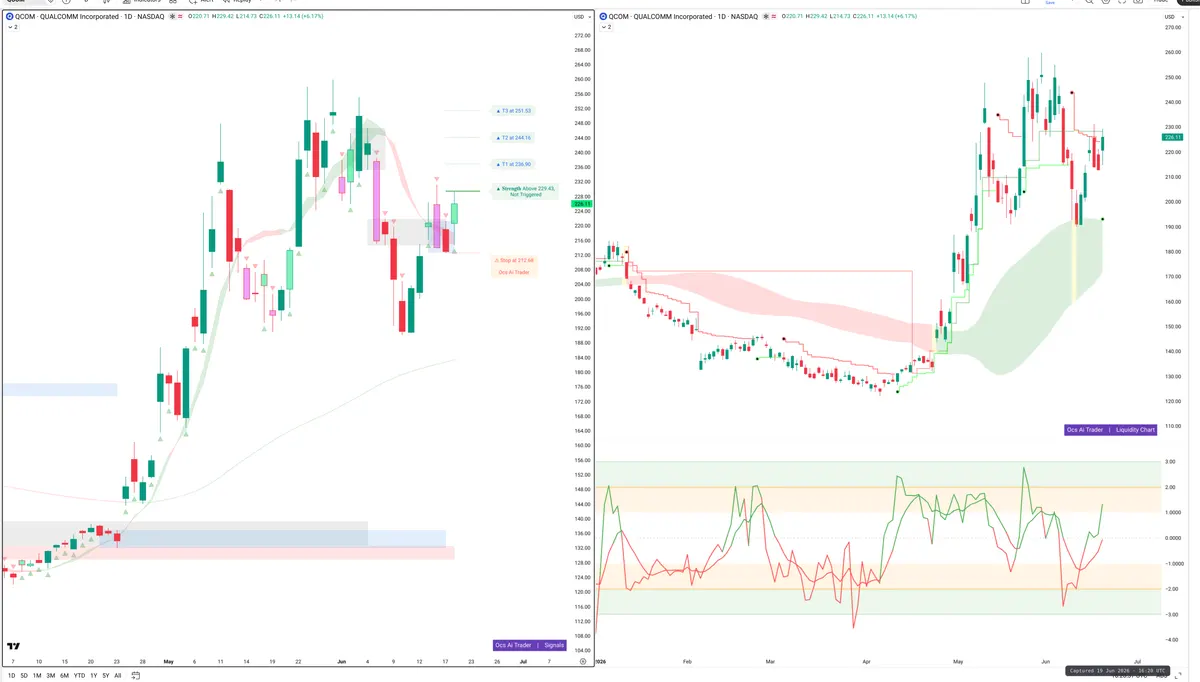Screen dimensions: 1200x682
Task: Click market status icon in left chart legend
Action: tap(172, 17)
